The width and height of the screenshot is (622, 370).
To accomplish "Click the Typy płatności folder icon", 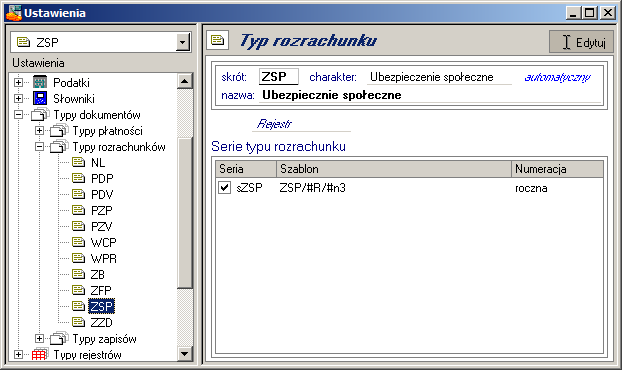I will coord(59,130).
